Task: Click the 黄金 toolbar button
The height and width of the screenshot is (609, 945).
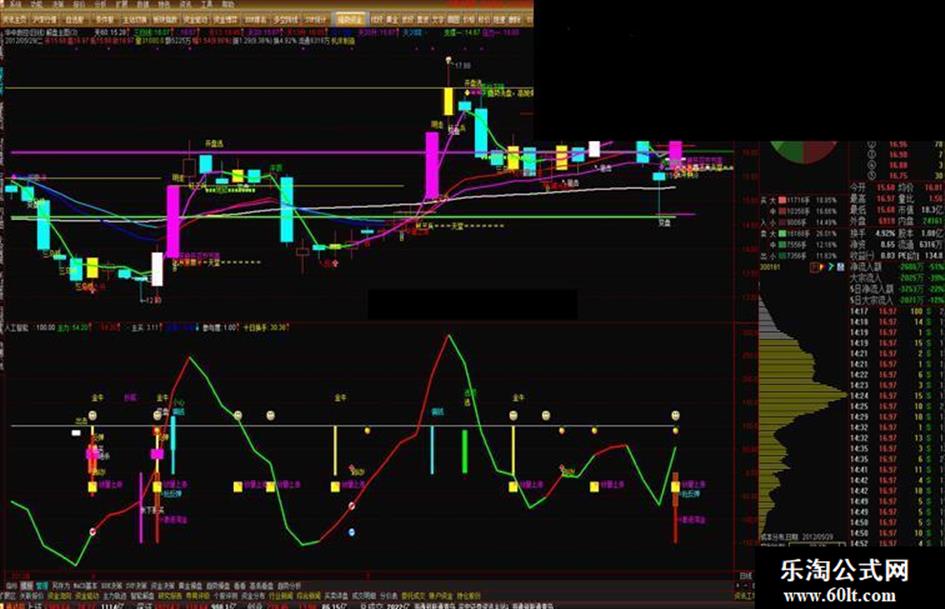Action: pos(392,20)
